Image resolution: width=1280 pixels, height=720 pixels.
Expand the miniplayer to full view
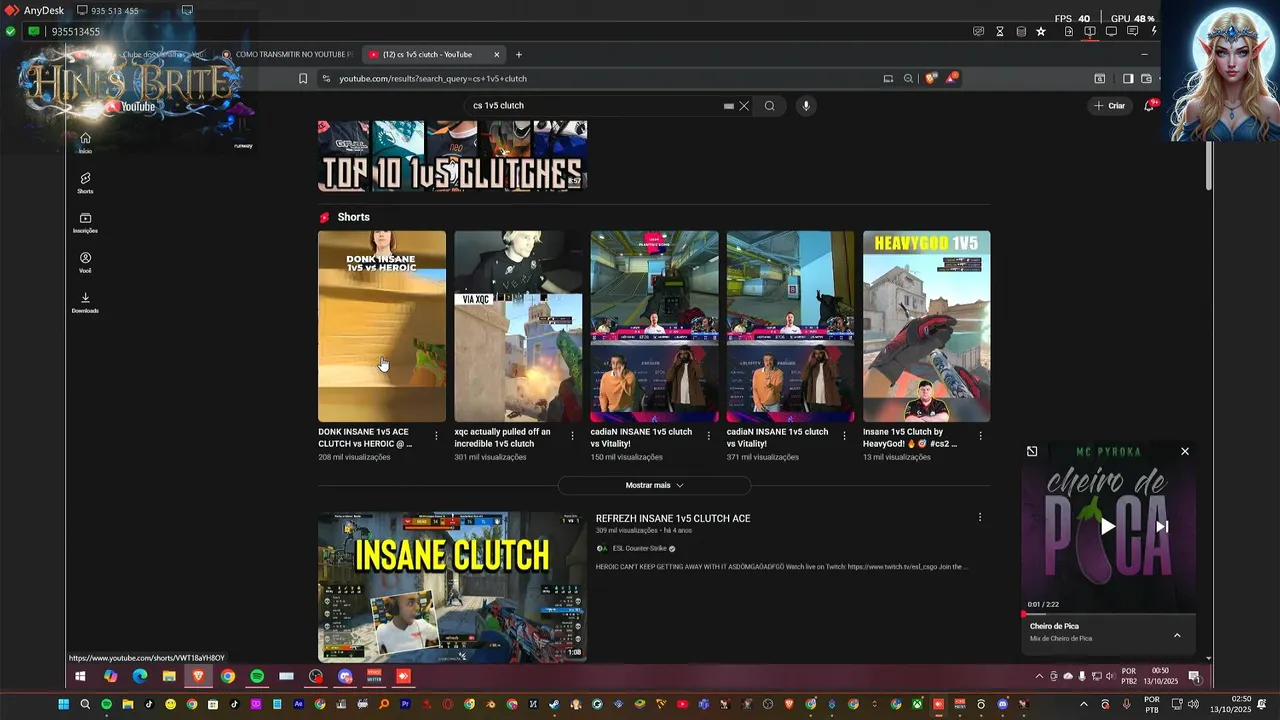point(1032,451)
